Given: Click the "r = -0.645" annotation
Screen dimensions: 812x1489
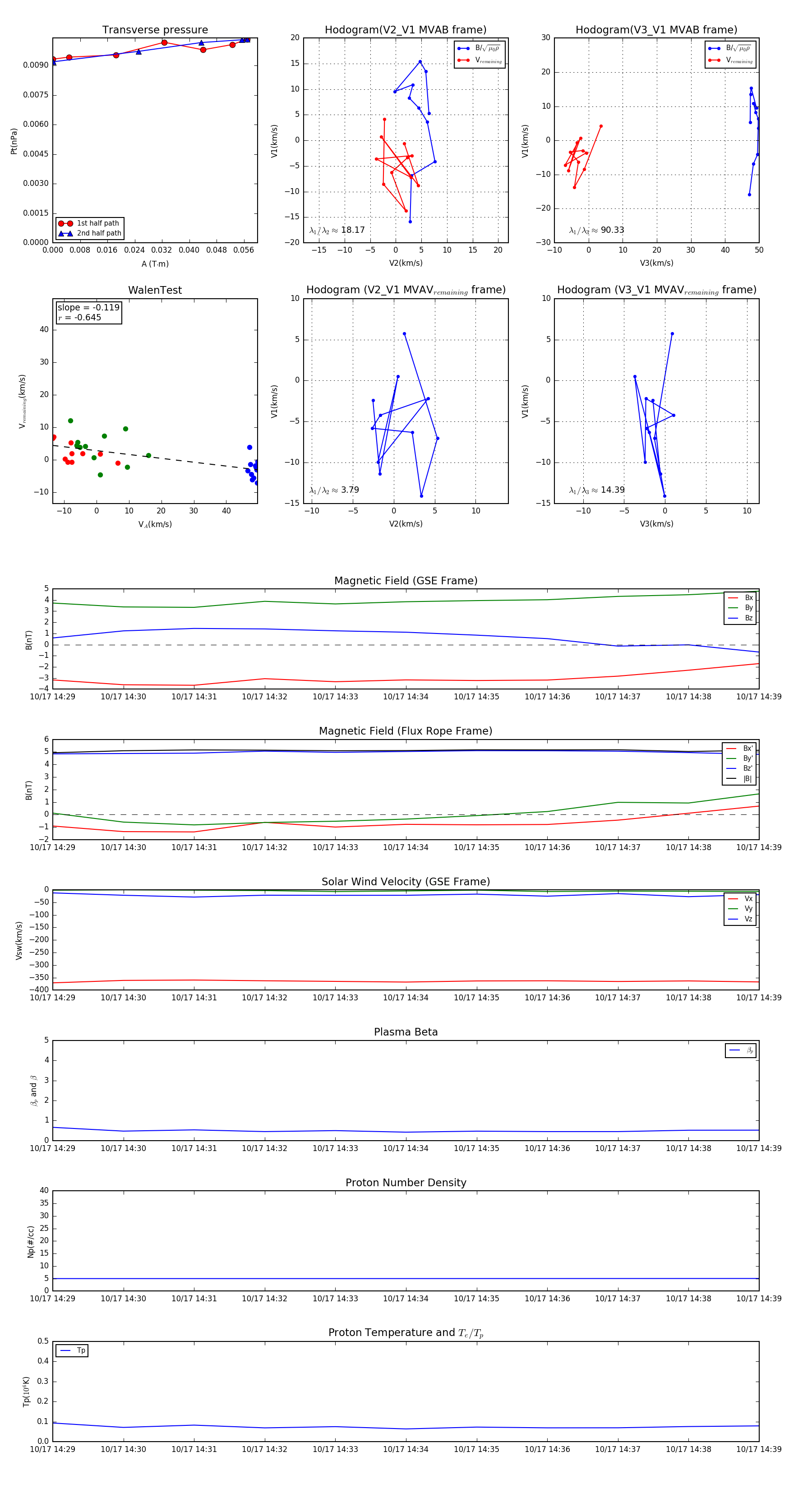Looking at the screenshot, I should click(80, 318).
